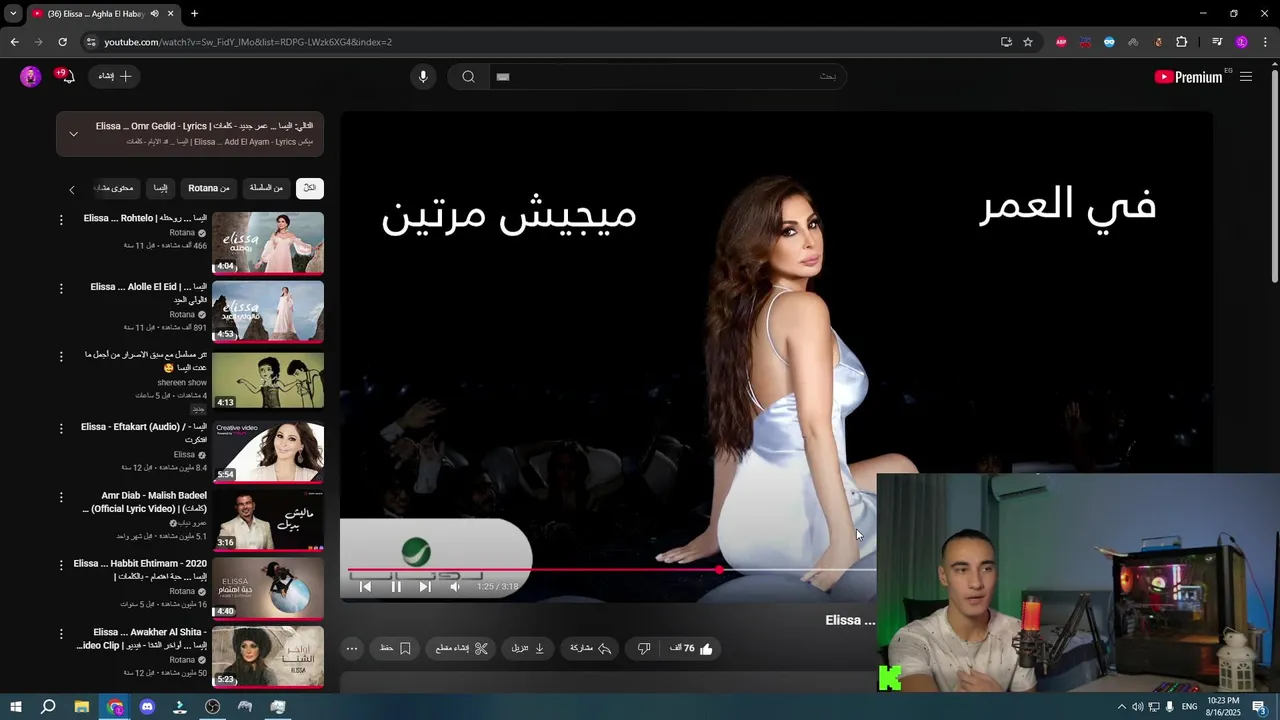Open the Chrome extensions puzzle icon

[1182, 42]
